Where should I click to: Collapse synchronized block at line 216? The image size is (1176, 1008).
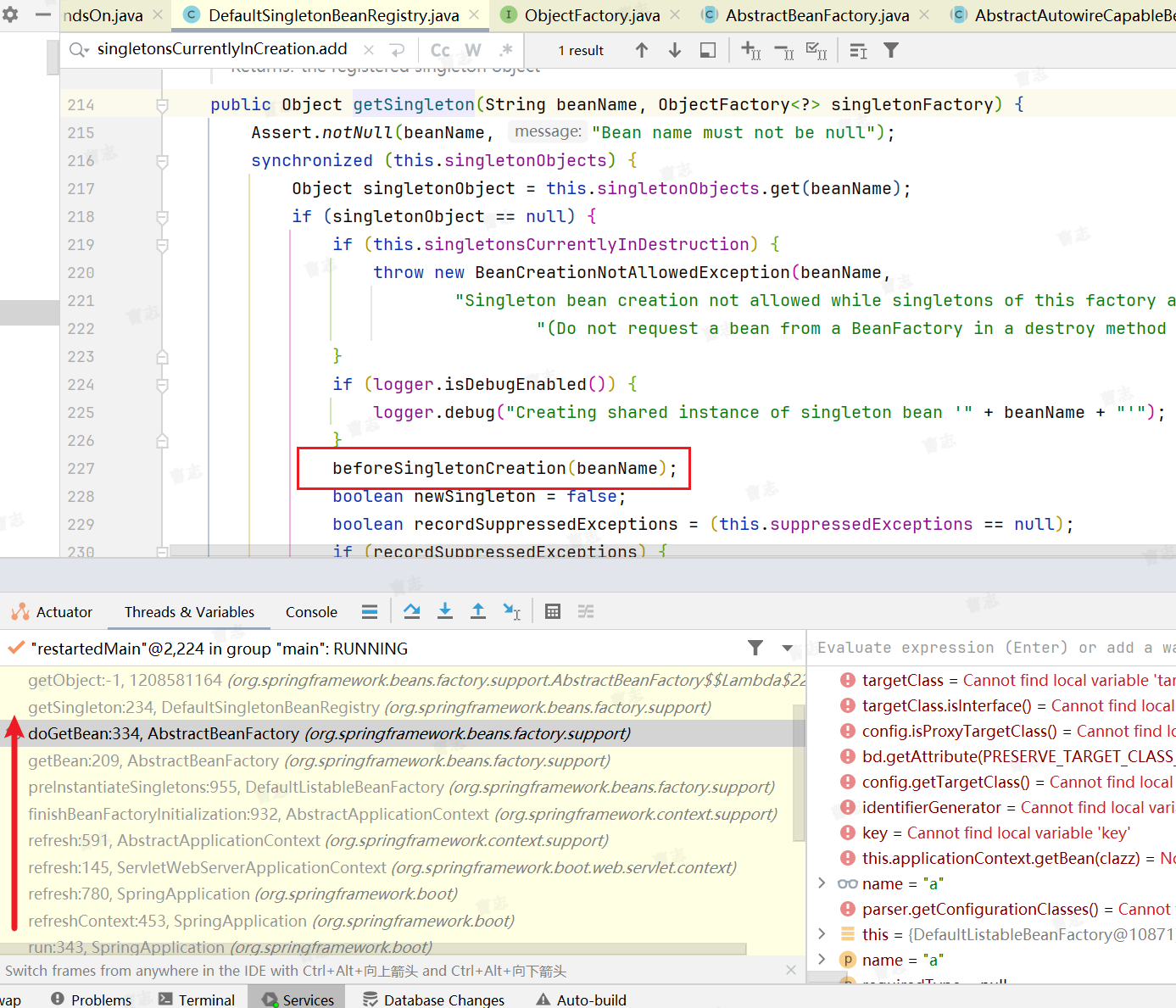[162, 161]
